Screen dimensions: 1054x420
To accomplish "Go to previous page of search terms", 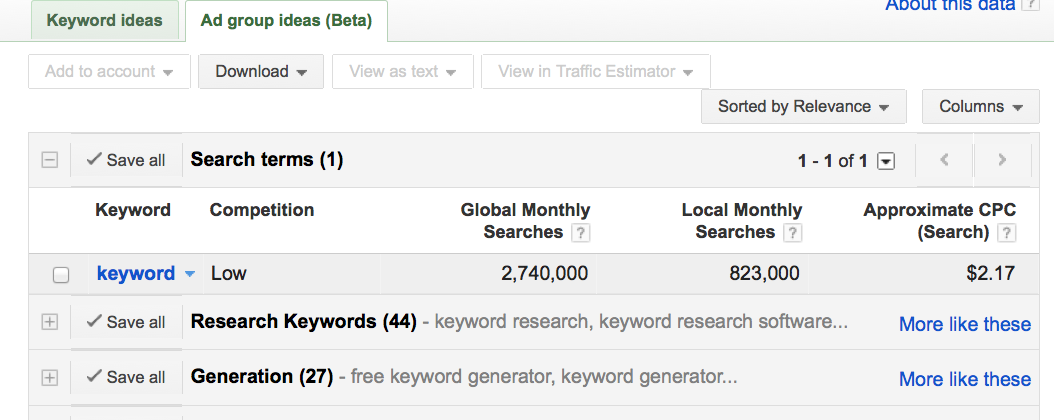I will (944, 160).
